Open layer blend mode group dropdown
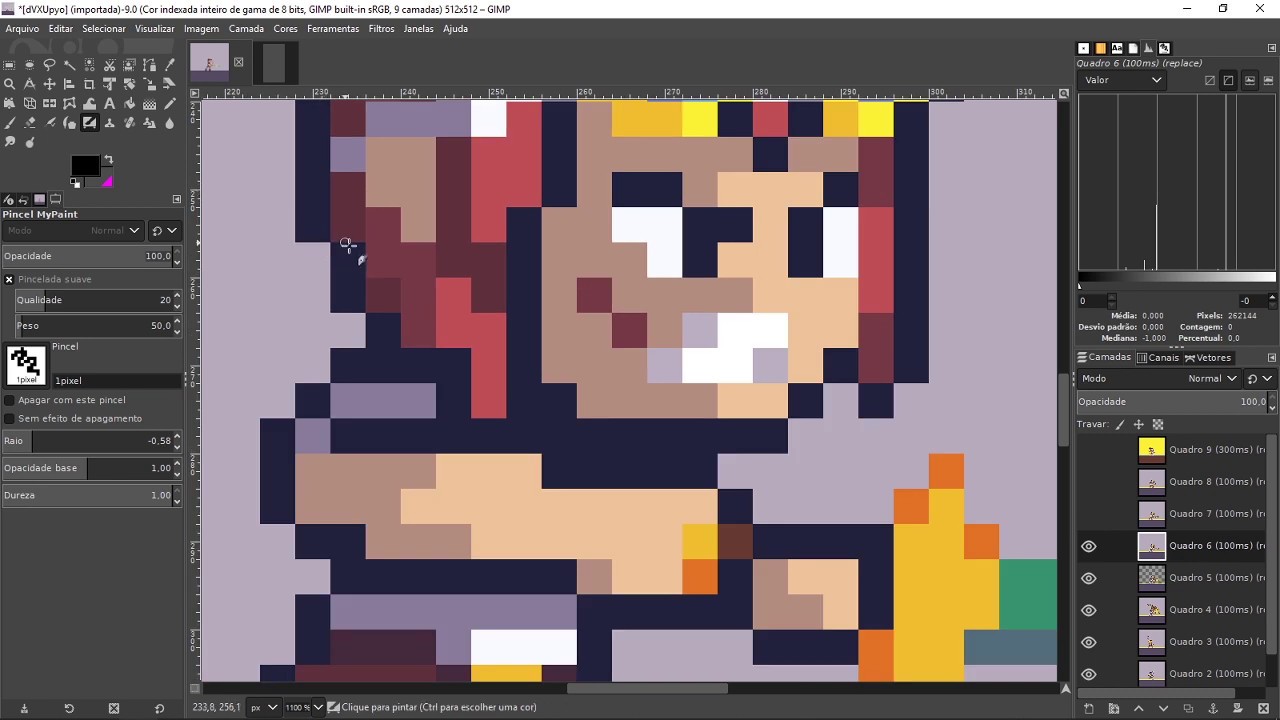Screen dimensions: 1280x720 (1258, 379)
